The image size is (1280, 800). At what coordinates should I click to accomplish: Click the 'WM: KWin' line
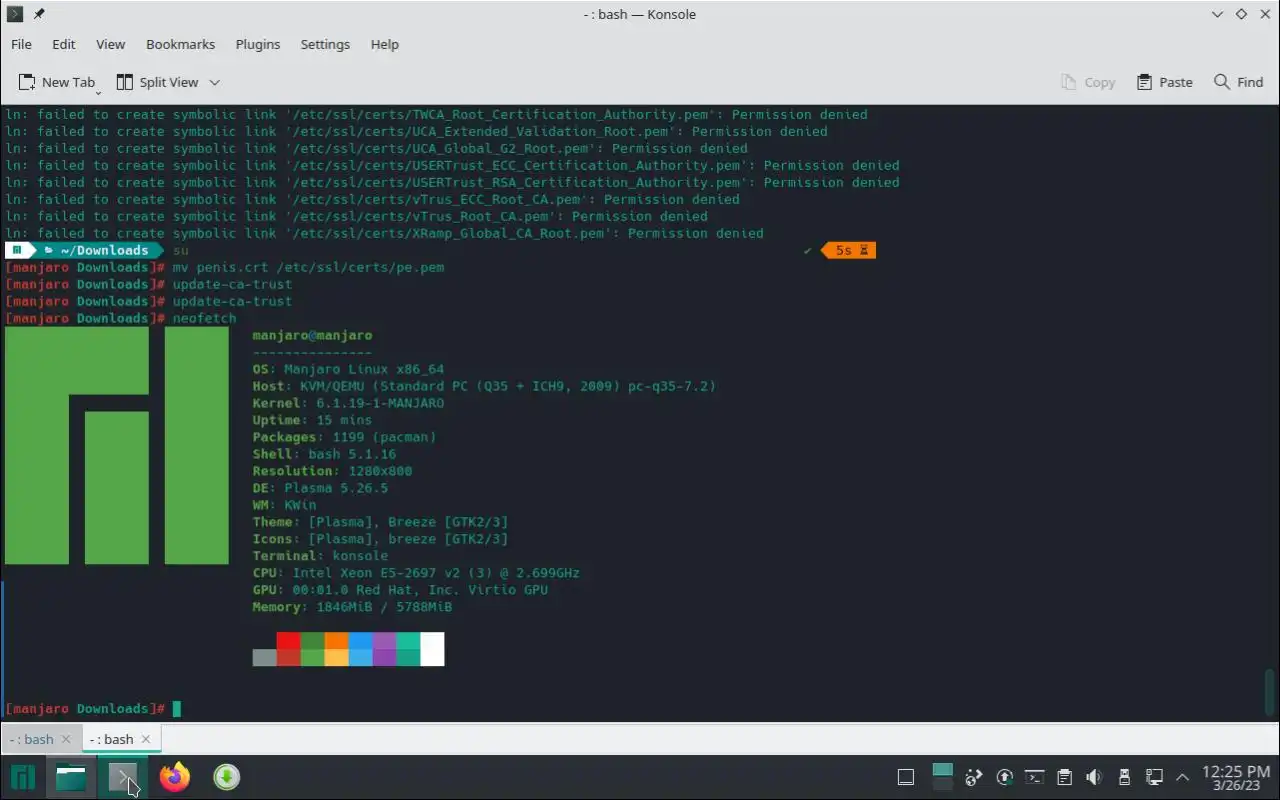[x=284, y=505]
